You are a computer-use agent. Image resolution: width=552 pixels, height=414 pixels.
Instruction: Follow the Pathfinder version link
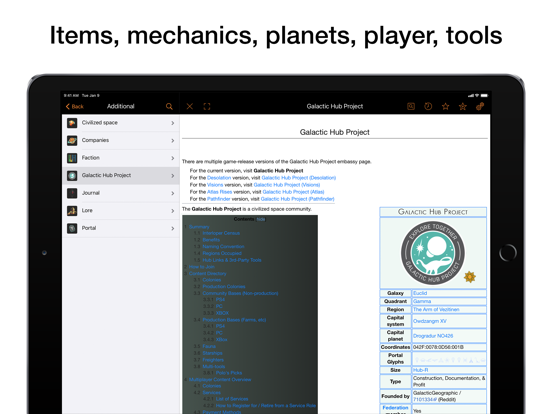[219, 199]
